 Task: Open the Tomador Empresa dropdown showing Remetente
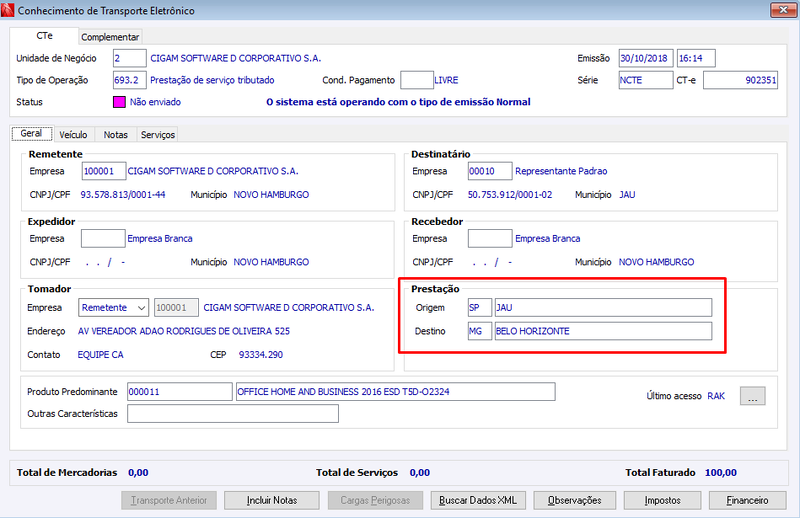(x=113, y=308)
